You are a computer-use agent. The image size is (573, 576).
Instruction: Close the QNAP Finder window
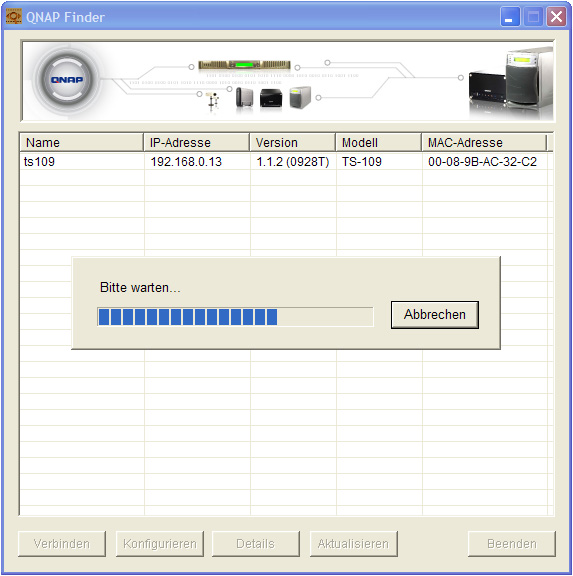(x=556, y=17)
